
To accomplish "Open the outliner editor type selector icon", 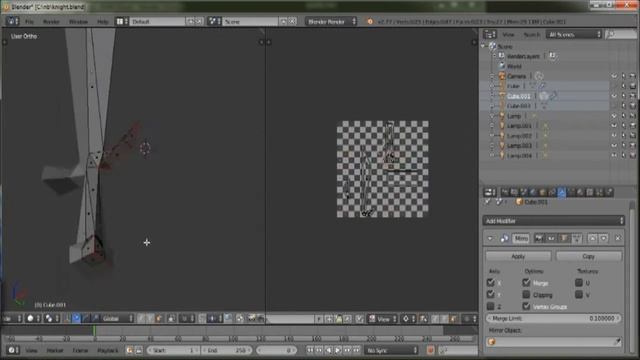I will (489, 35).
